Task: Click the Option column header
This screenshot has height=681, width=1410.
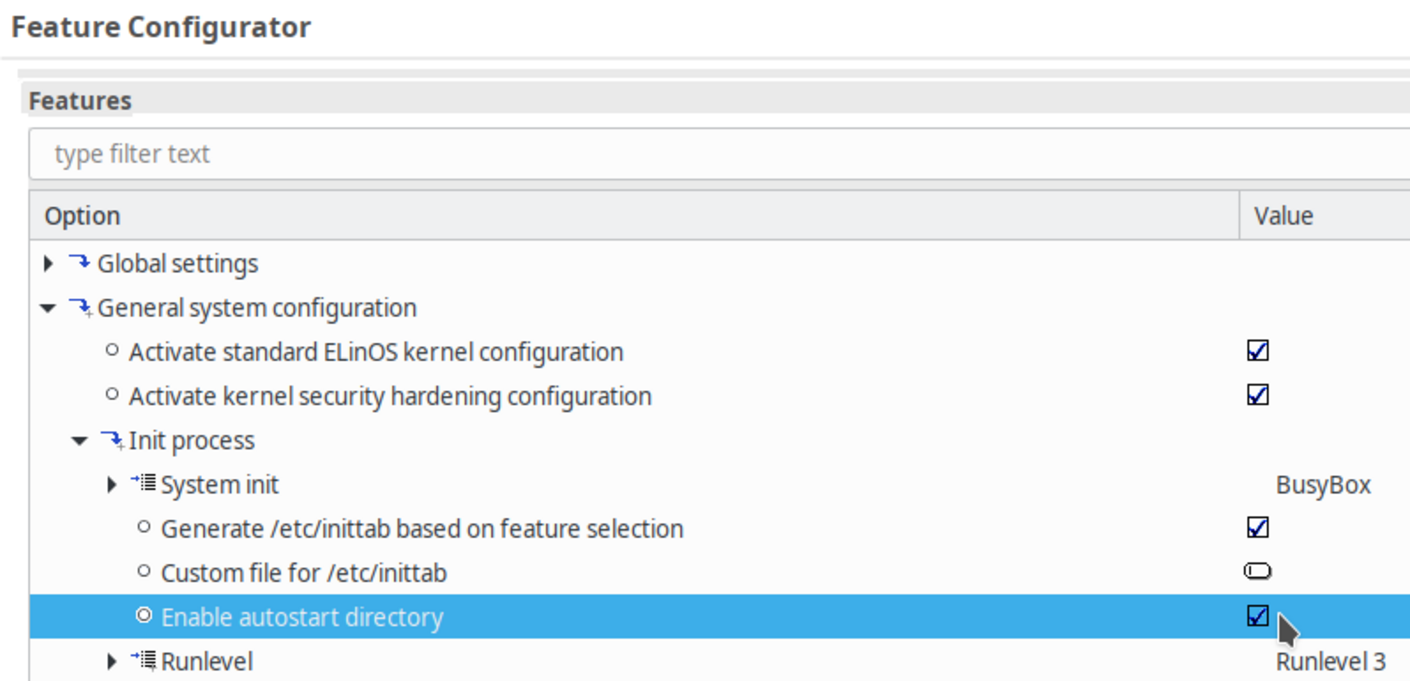Action: (x=82, y=216)
